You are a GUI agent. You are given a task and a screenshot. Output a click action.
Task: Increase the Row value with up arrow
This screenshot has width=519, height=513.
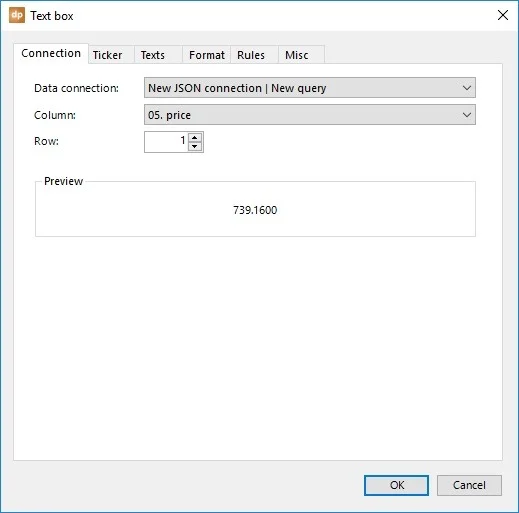point(195,137)
